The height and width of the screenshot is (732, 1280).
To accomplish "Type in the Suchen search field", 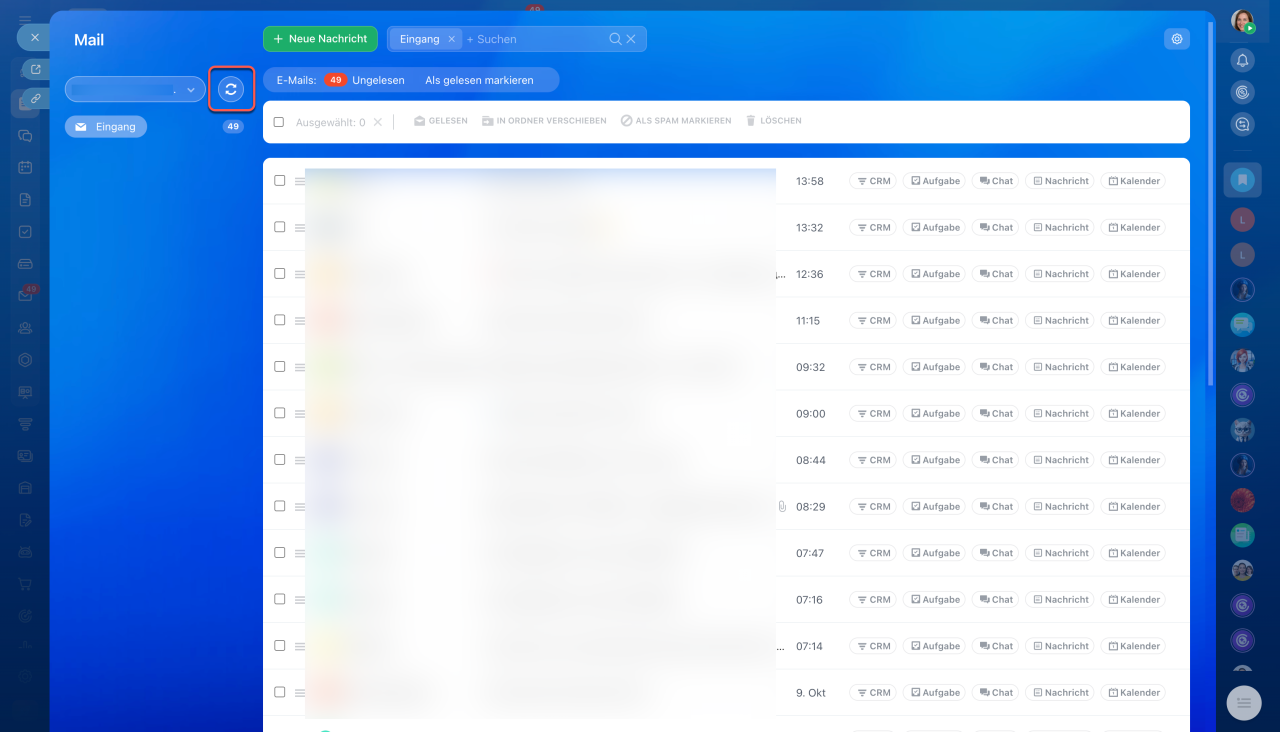I will [x=535, y=39].
